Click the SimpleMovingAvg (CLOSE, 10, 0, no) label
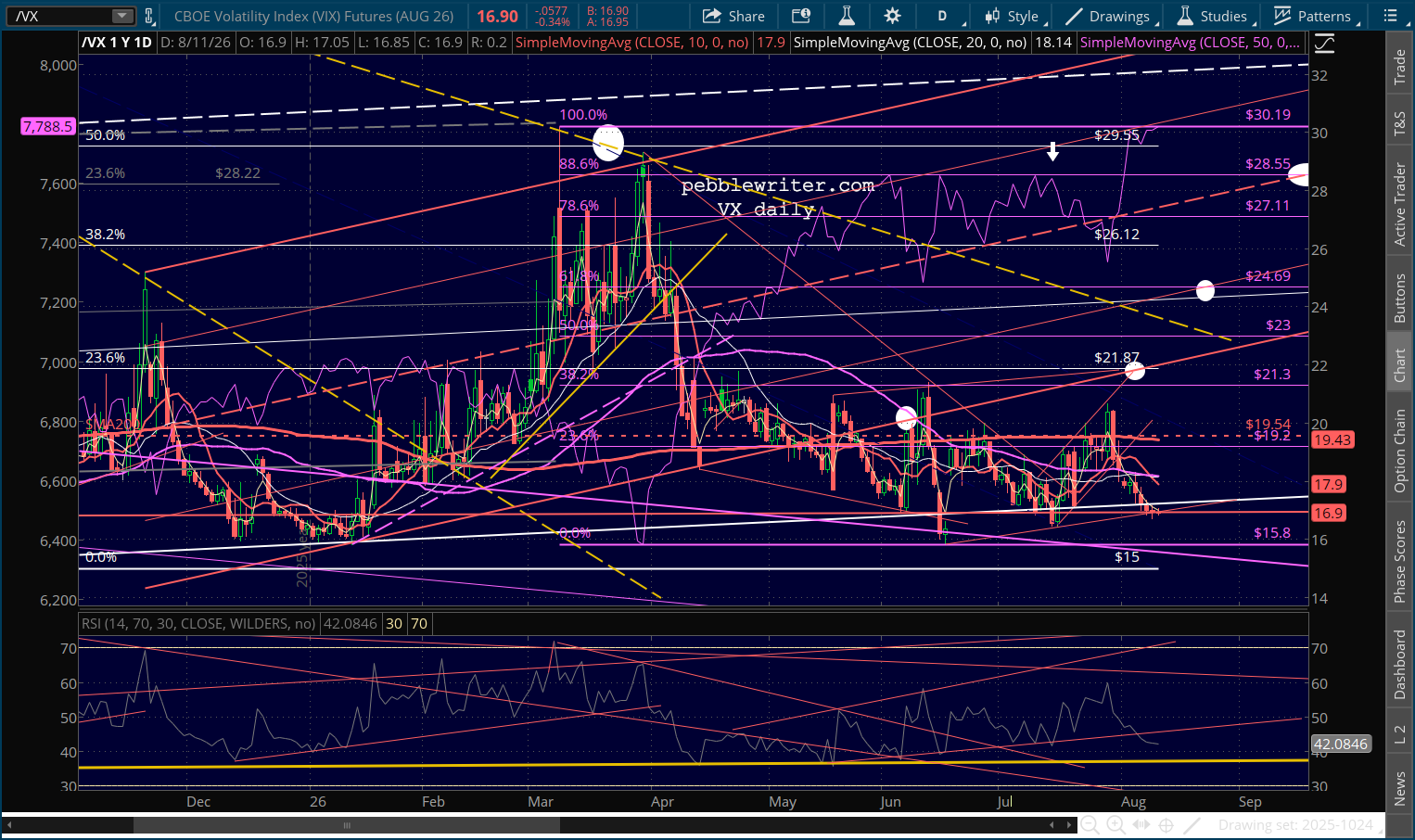This screenshot has height=840, width=1415. [631, 43]
